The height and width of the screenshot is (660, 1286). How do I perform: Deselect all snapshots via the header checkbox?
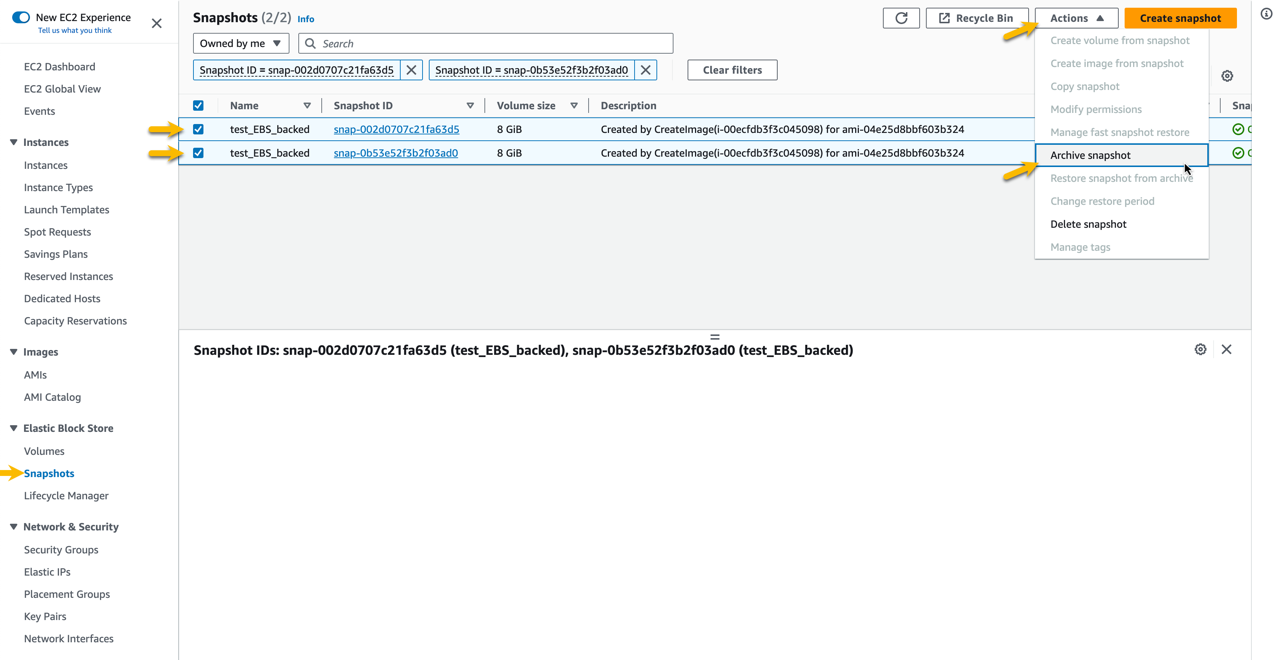click(198, 104)
